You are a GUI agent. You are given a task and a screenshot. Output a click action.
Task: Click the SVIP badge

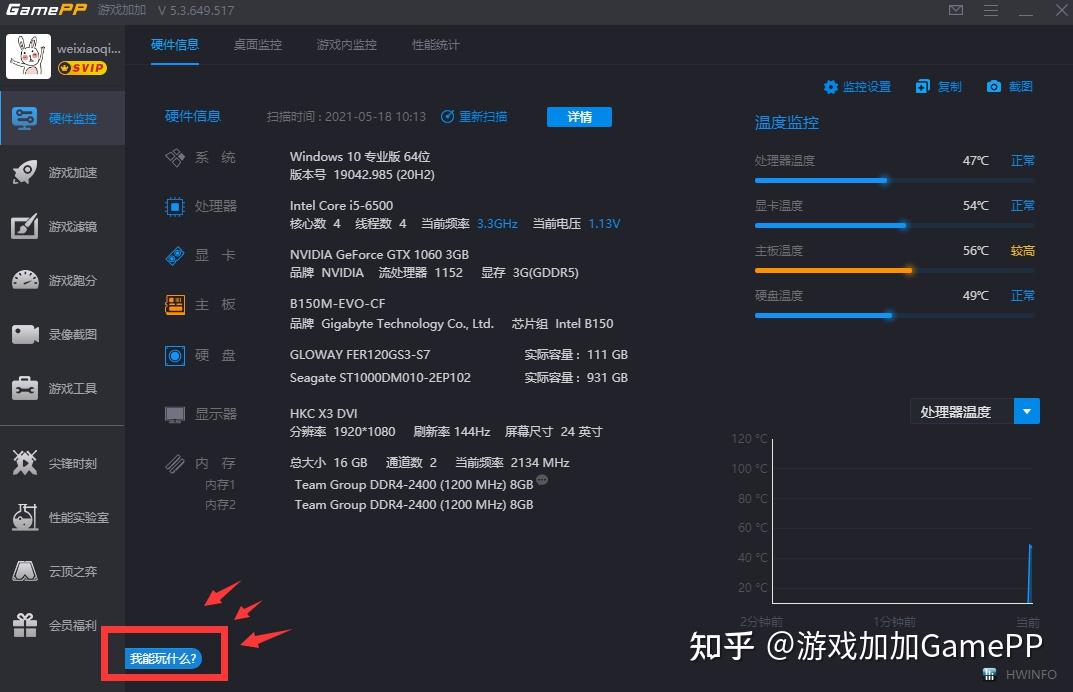(82, 68)
